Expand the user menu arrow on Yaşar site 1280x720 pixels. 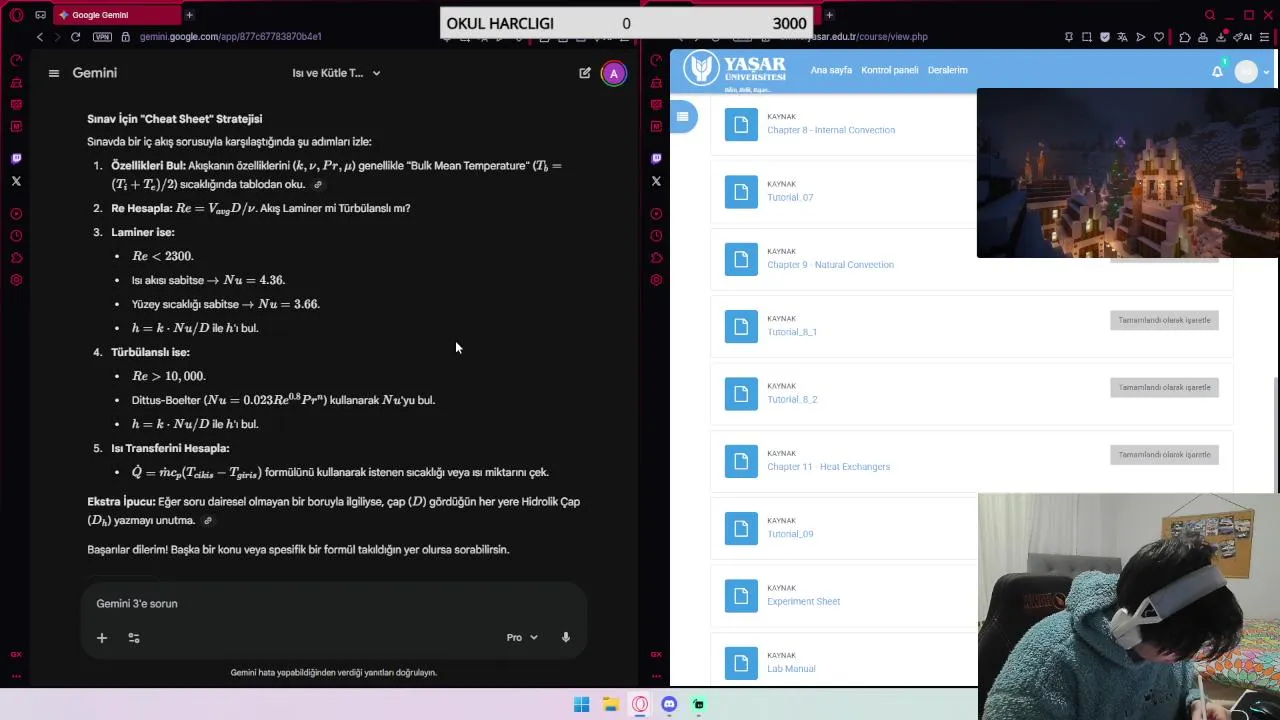tap(1266, 72)
